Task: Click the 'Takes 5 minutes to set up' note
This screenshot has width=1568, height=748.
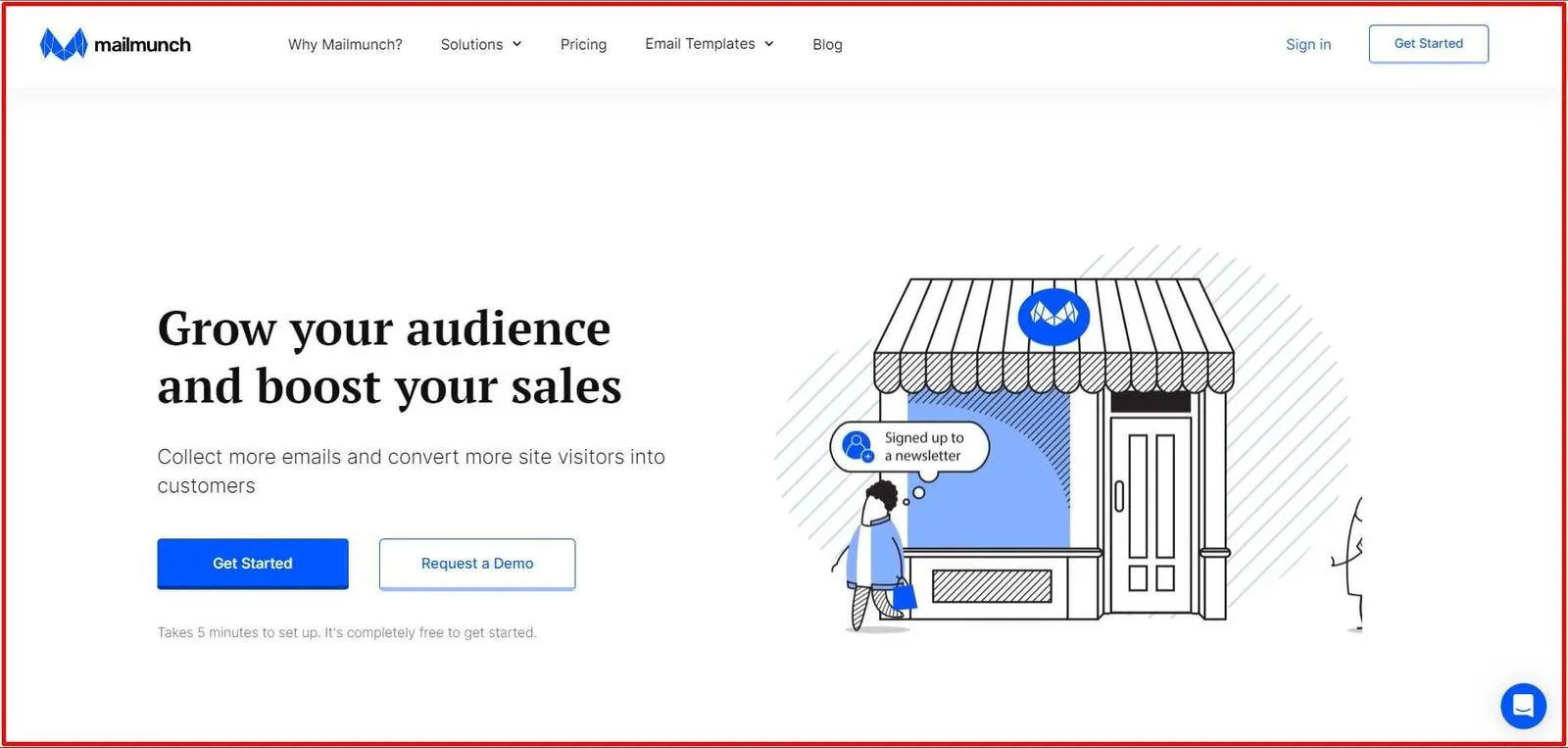Action: 347,632
